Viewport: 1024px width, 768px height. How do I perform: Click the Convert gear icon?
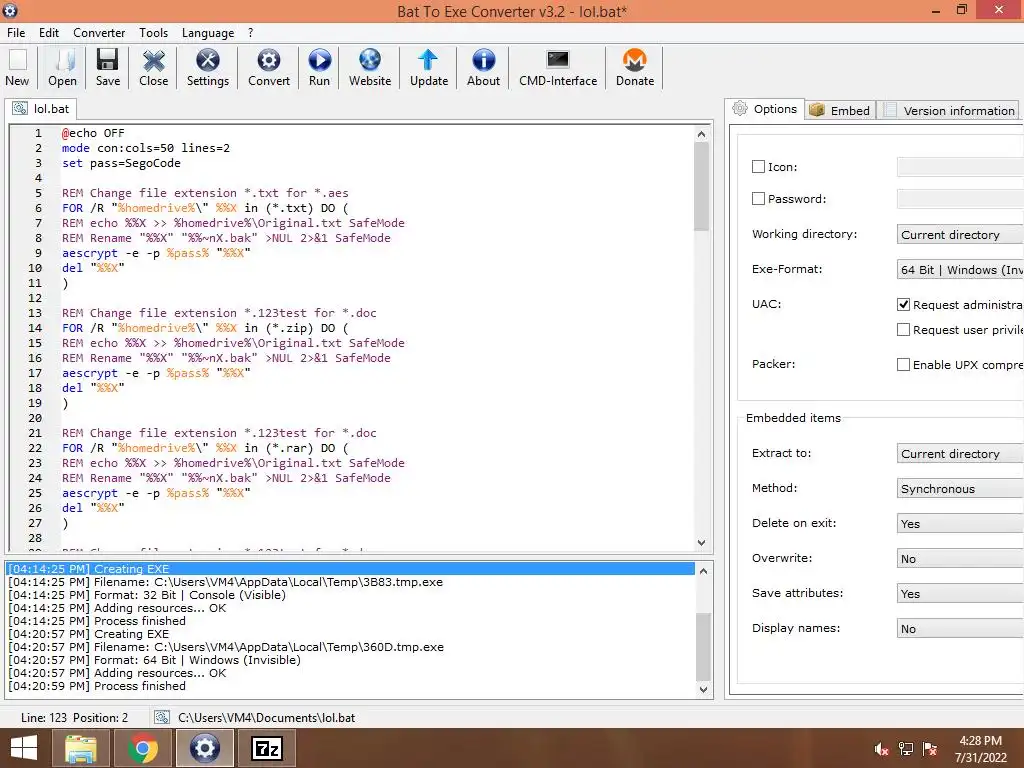(x=268, y=67)
